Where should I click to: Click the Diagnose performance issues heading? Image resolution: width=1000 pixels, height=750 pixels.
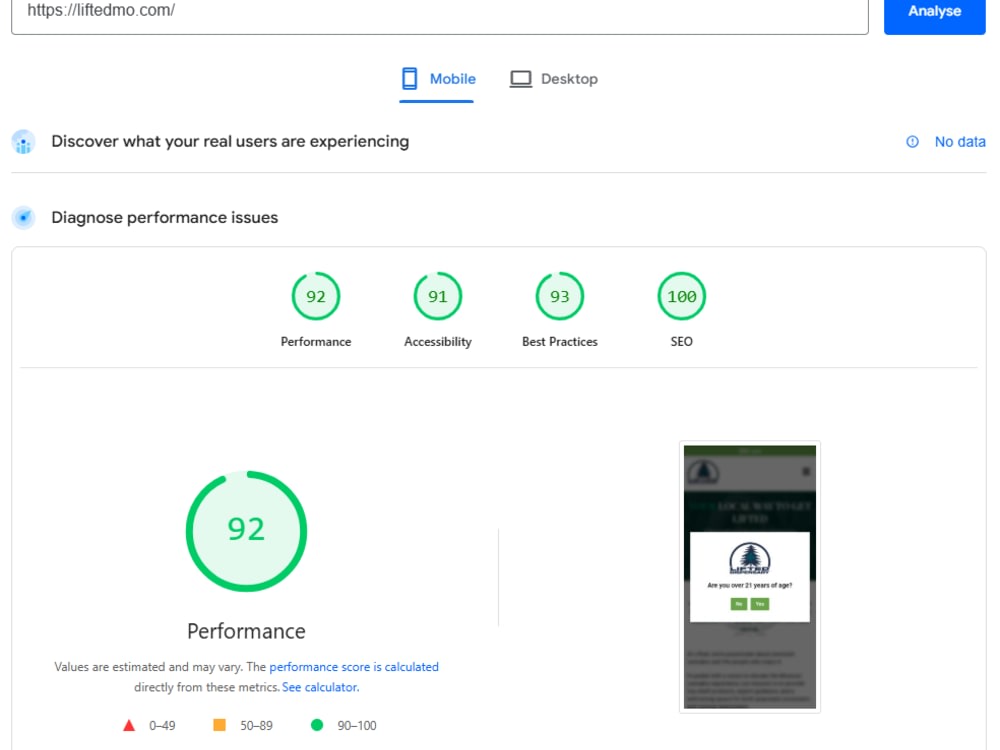point(165,217)
